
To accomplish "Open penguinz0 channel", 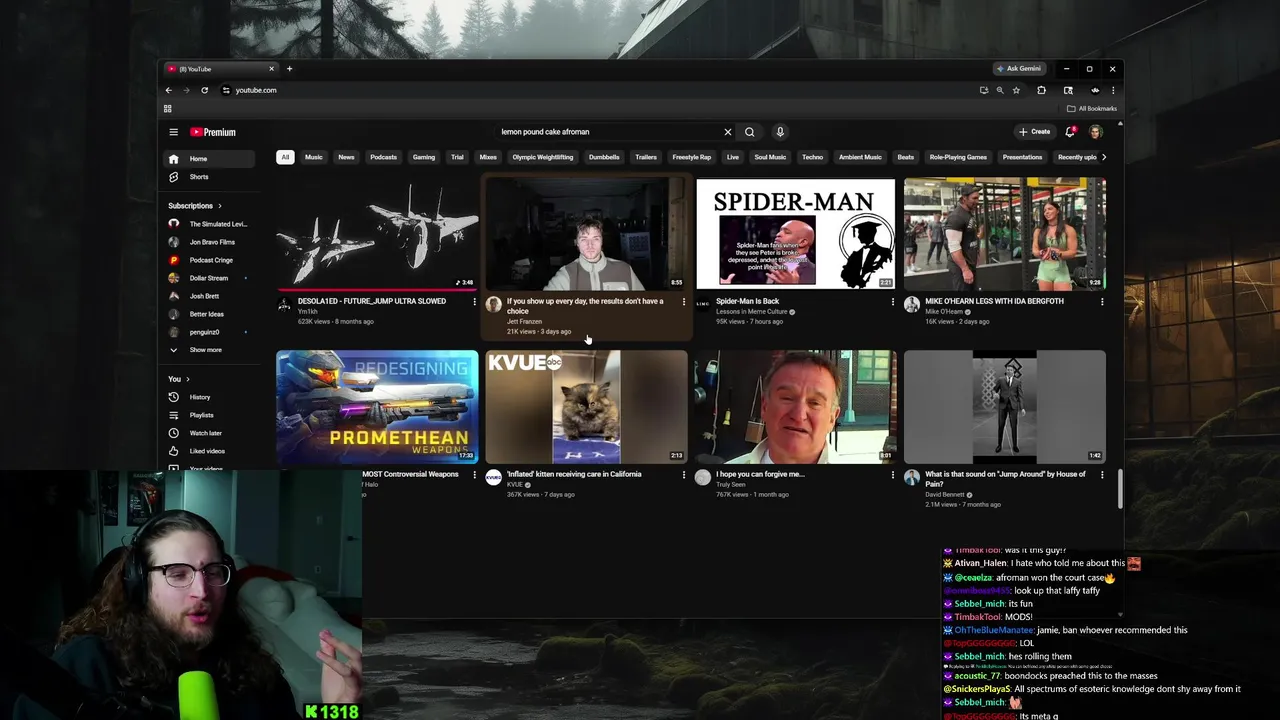I will [209, 332].
